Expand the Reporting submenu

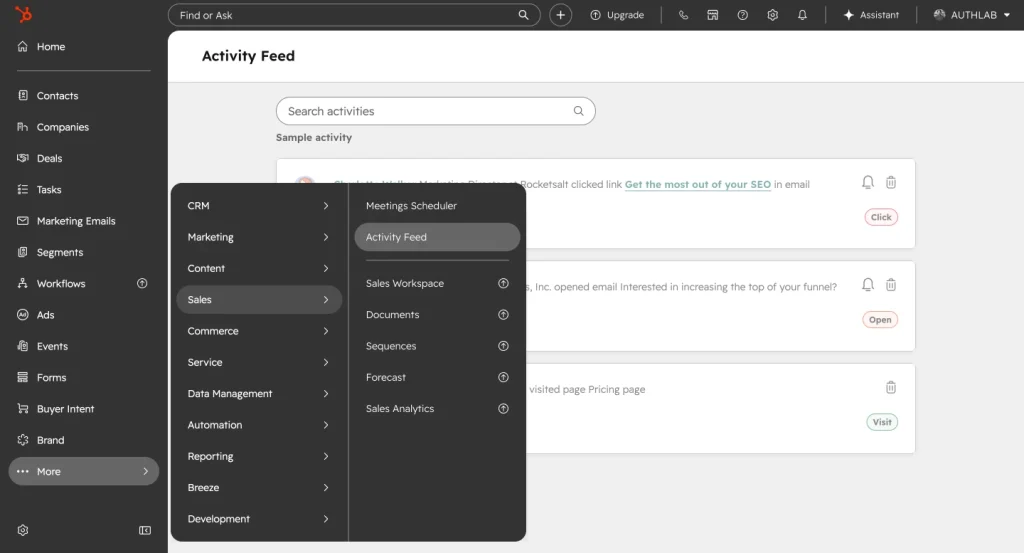point(259,456)
